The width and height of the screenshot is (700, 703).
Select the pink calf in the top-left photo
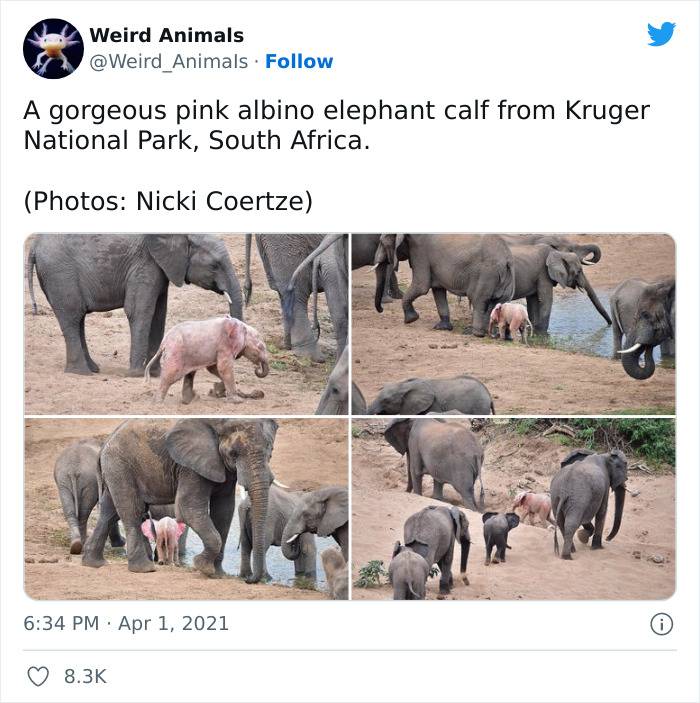click(x=207, y=359)
